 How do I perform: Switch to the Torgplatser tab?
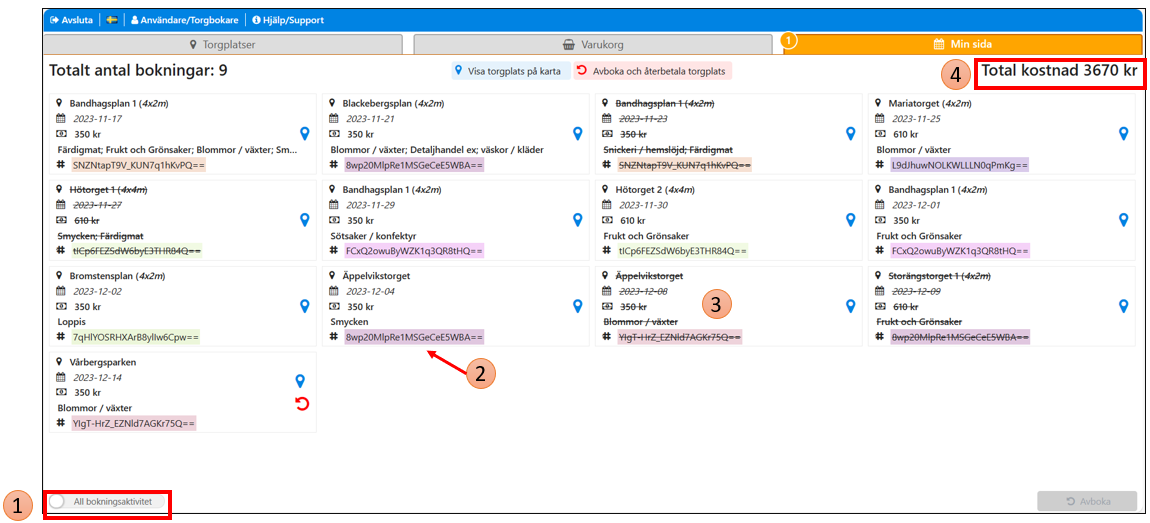point(223,45)
